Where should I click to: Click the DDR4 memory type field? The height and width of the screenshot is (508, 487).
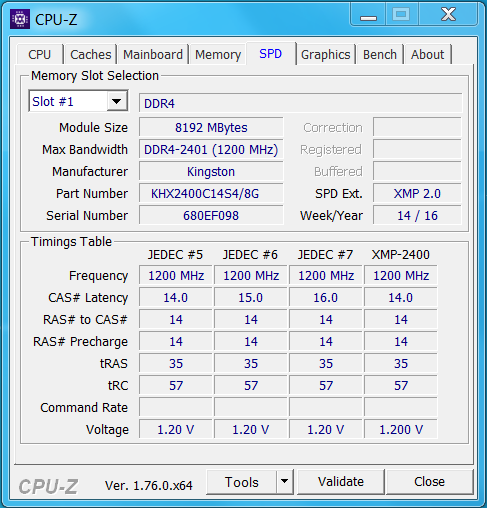tap(301, 103)
